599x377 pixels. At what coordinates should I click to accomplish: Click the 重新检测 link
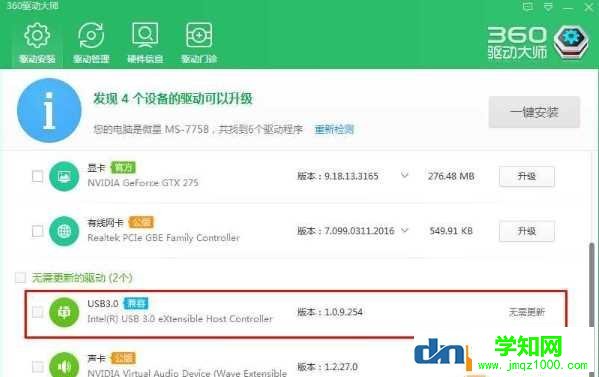(x=334, y=129)
